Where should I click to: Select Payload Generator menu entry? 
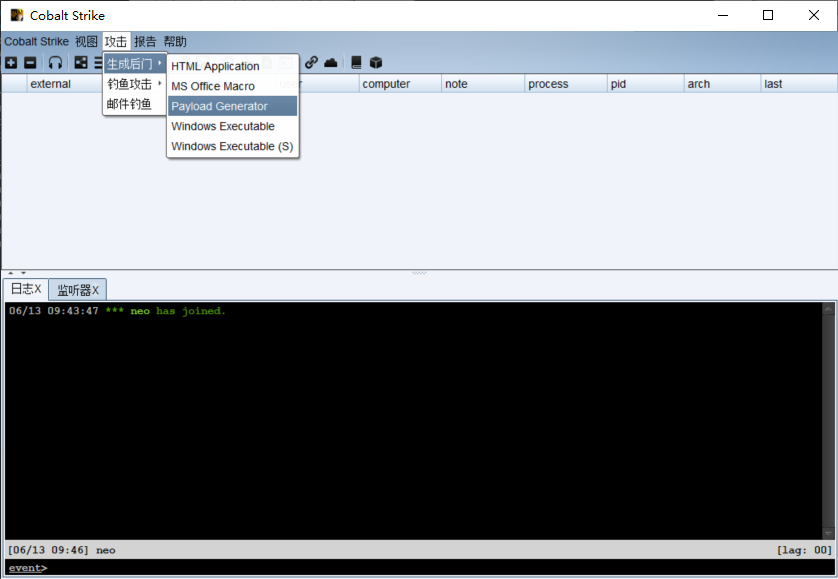pyautogui.click(x=232, y=106)
